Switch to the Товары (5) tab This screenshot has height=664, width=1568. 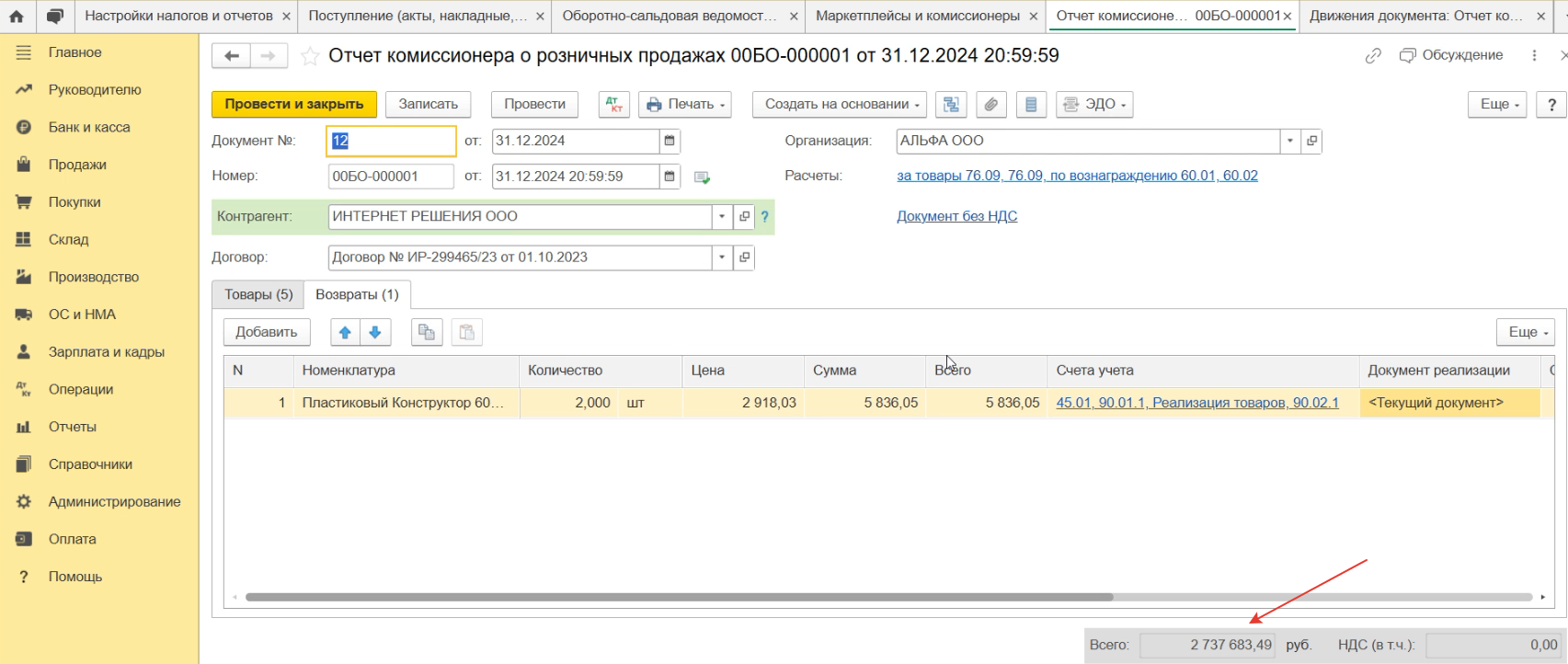(x=258, y=295)
